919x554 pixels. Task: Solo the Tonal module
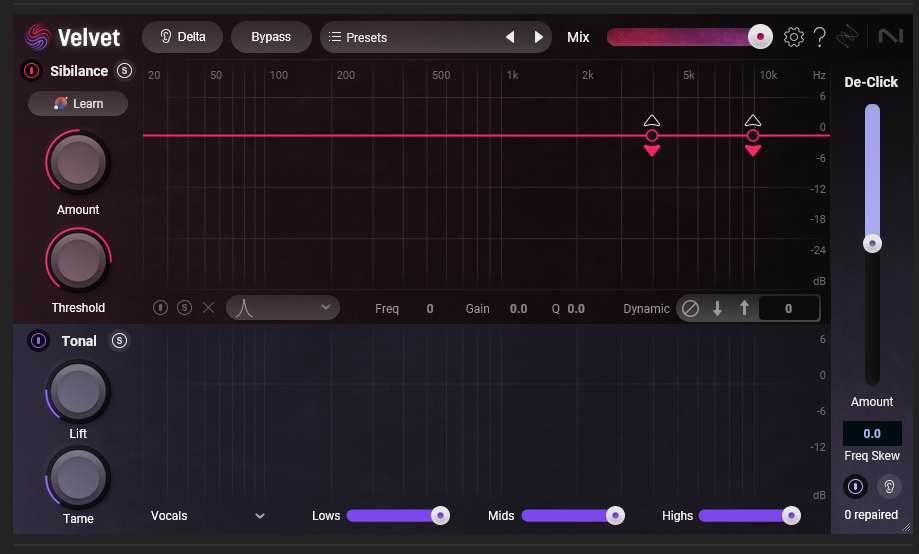(x=120, y=341)
